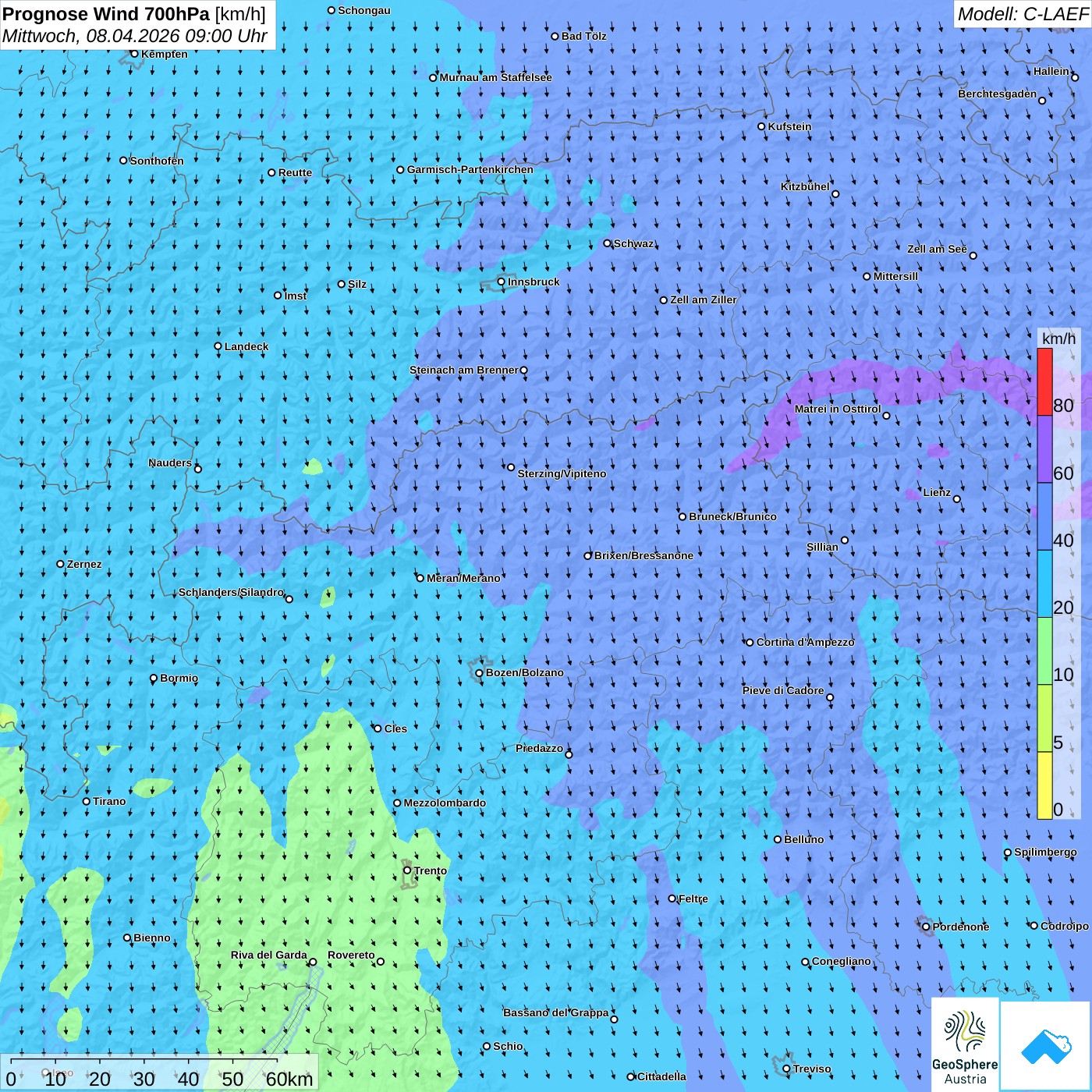Click the 'Cittadella' label

(x=661, y=1076)
